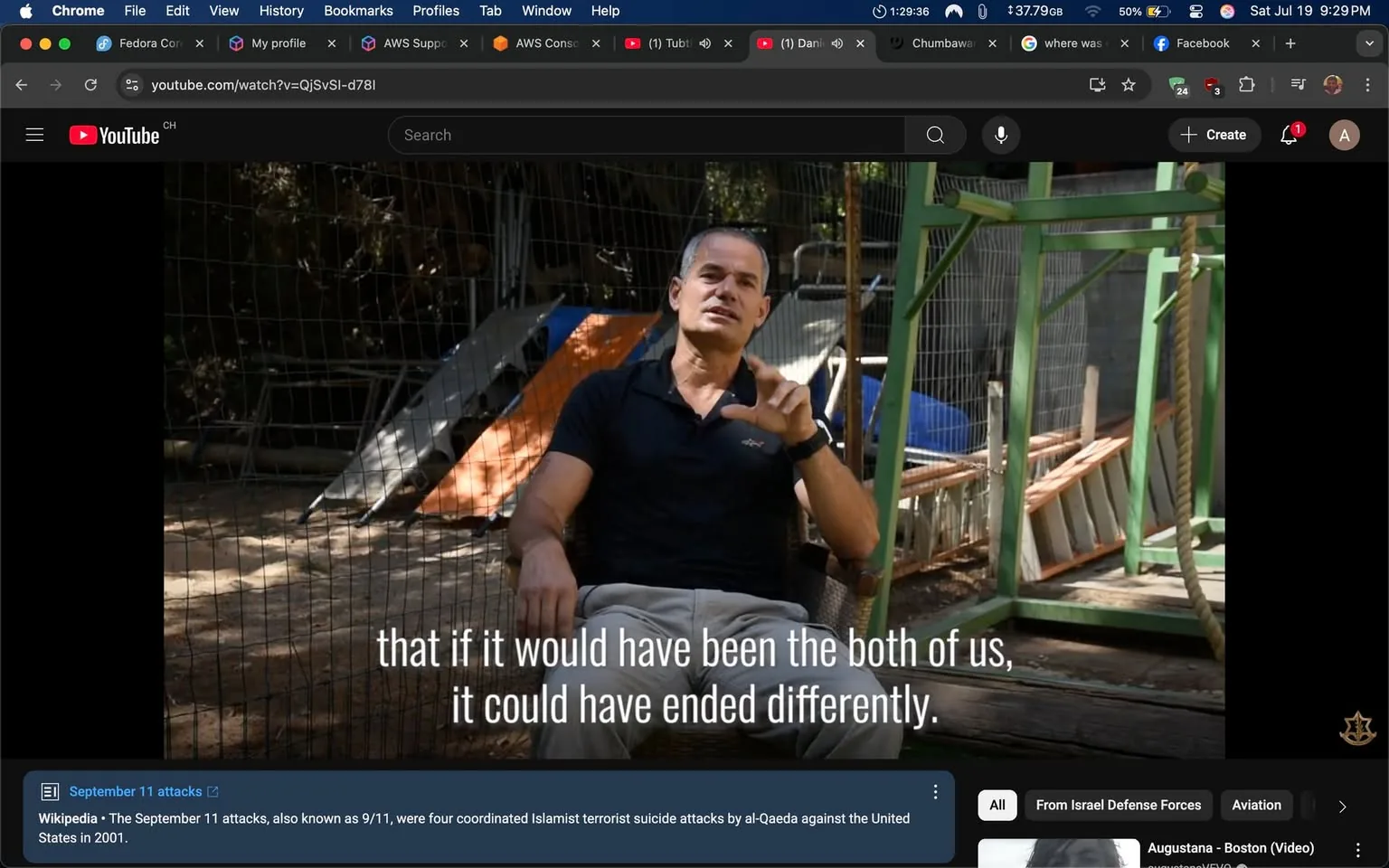
Task: Open the Chrome profile avatar
Action: (1332, 84)
